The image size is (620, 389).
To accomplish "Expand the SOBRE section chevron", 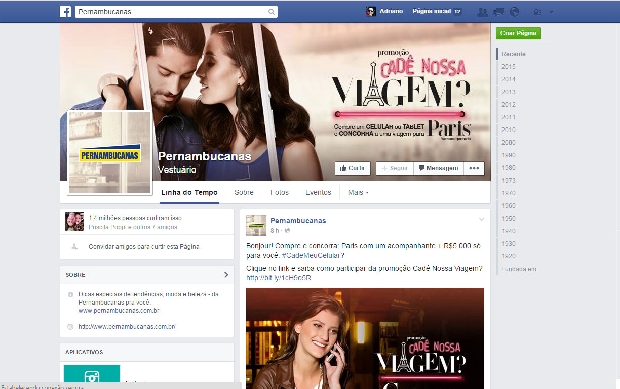I will pos(226,274).
